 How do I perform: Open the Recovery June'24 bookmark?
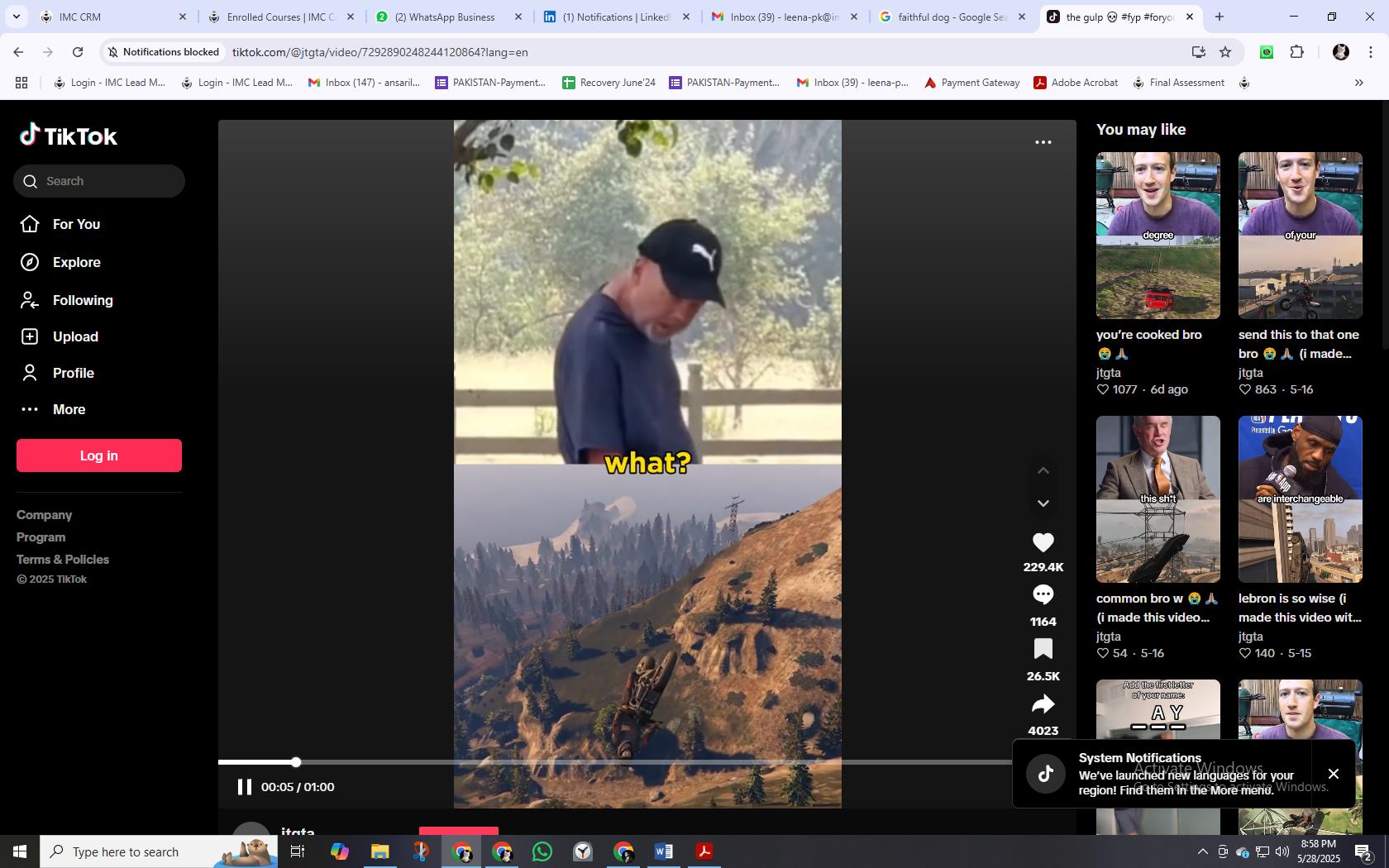pyautogui.click(x=609, y=83)
